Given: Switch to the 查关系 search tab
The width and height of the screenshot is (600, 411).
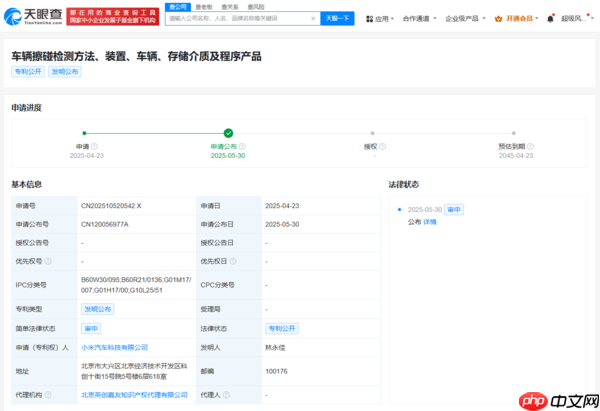Looking at the screenshot, I should [229, 6].
